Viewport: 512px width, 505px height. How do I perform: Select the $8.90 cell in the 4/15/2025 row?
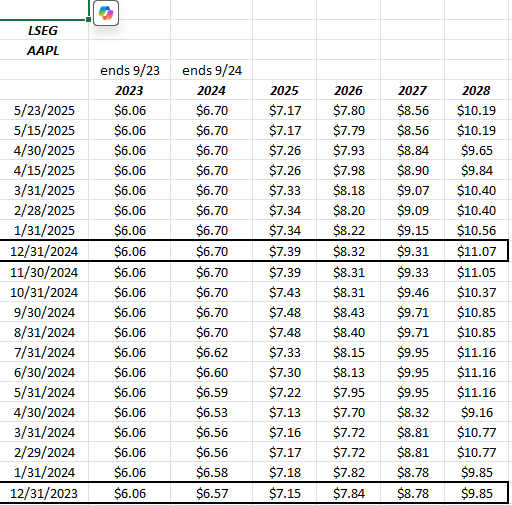point(413,170)
